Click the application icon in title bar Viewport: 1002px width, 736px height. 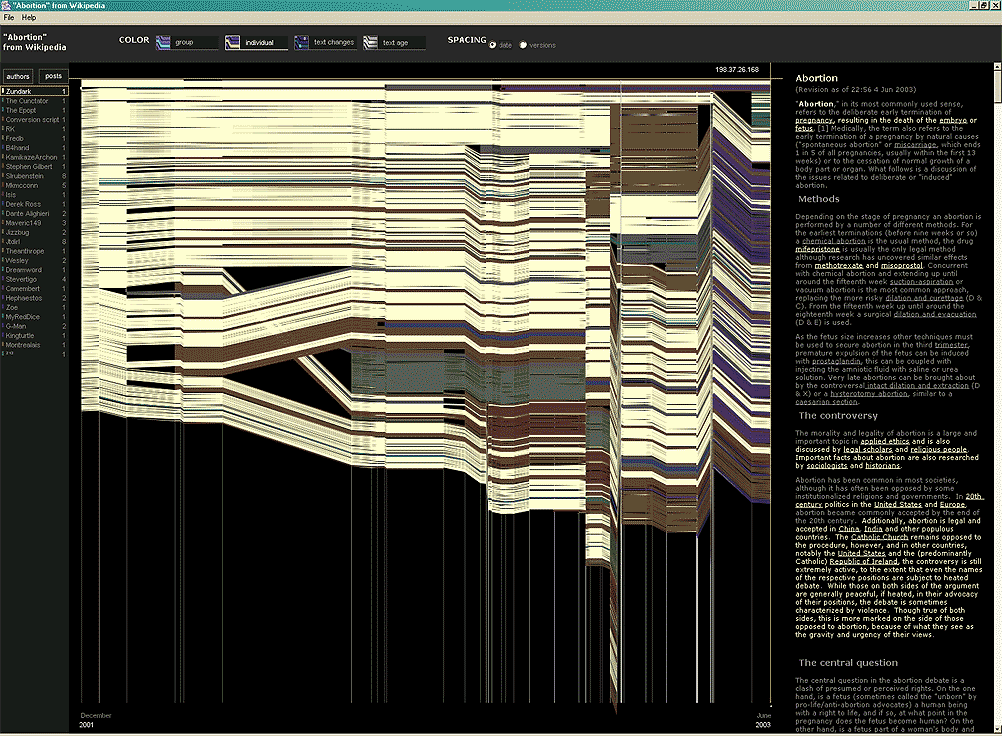click(6, 5)
